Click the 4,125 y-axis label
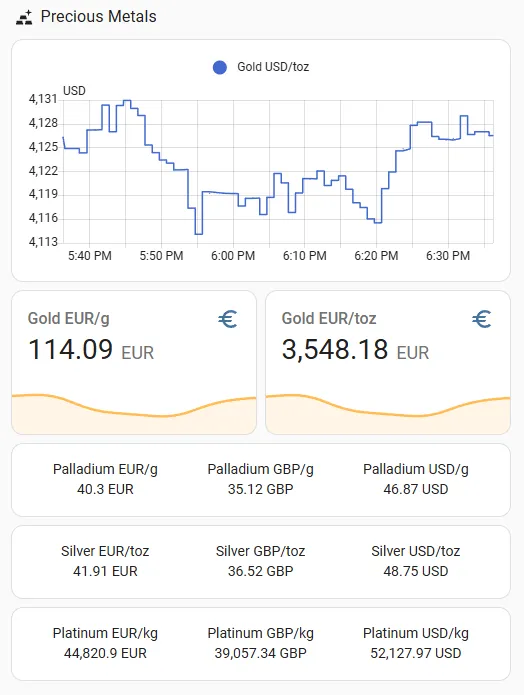Viewport: 524px width, 695px height. [43, 147]
